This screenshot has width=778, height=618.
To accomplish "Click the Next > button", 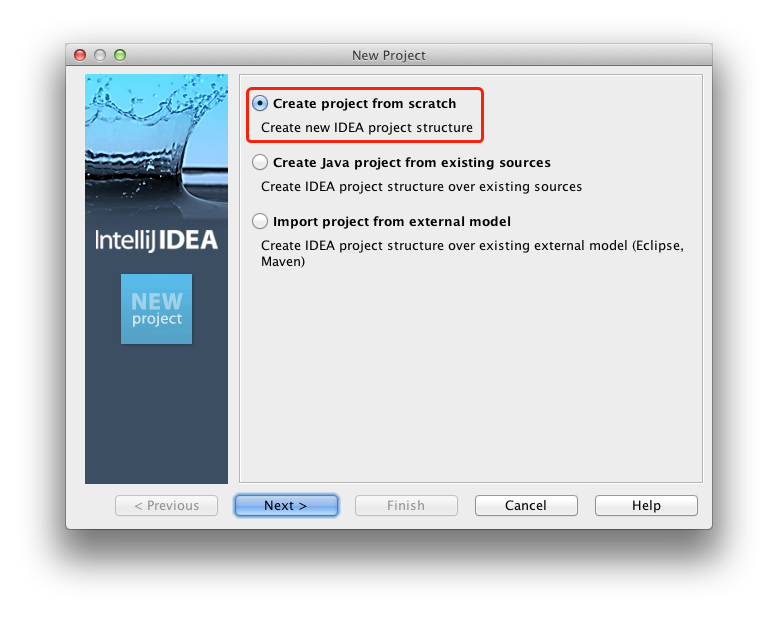I will (286, 505).
